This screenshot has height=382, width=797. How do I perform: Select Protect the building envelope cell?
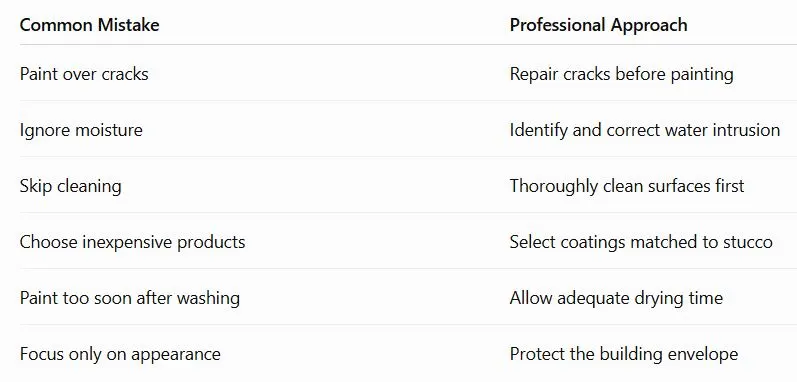[624, 354]
